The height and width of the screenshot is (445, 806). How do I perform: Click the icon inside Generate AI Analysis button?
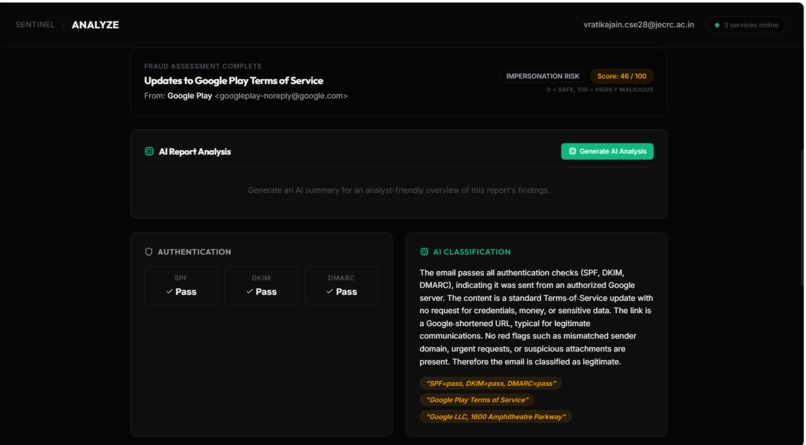pyautogui.click(x=572, y=151)
